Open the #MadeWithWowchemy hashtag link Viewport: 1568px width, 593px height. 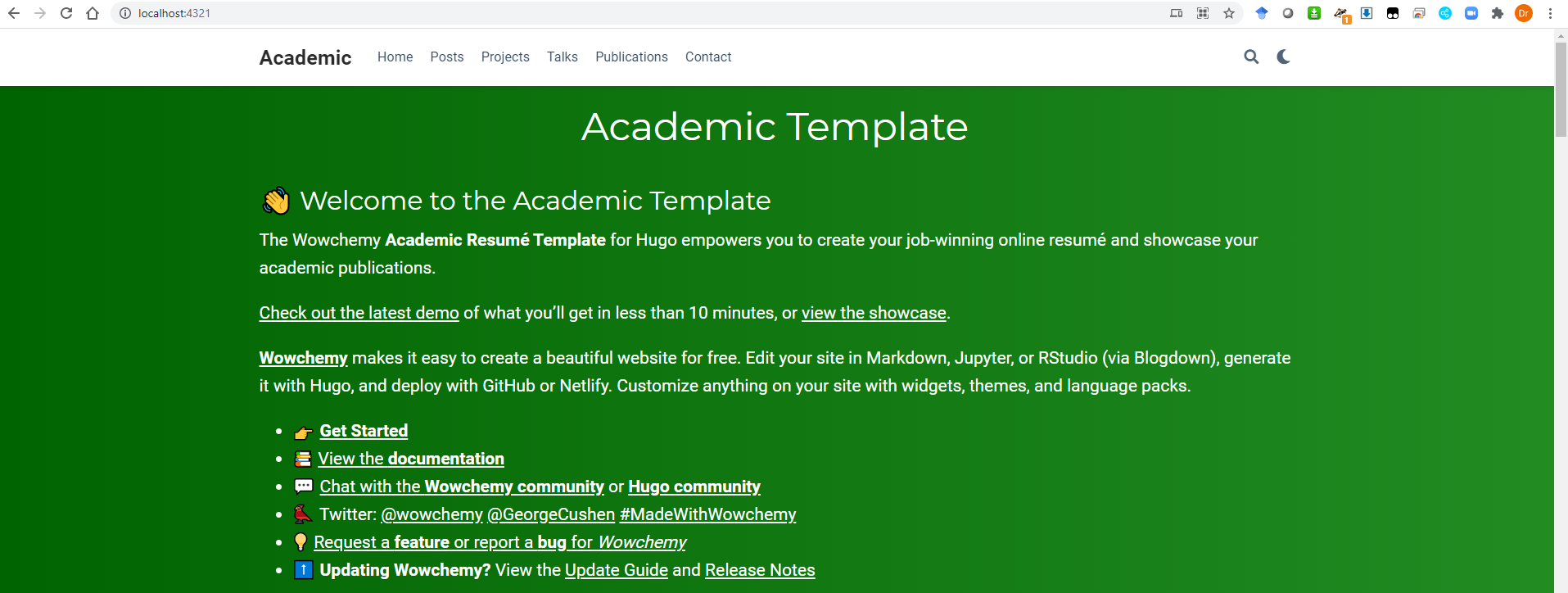point(707,514)
